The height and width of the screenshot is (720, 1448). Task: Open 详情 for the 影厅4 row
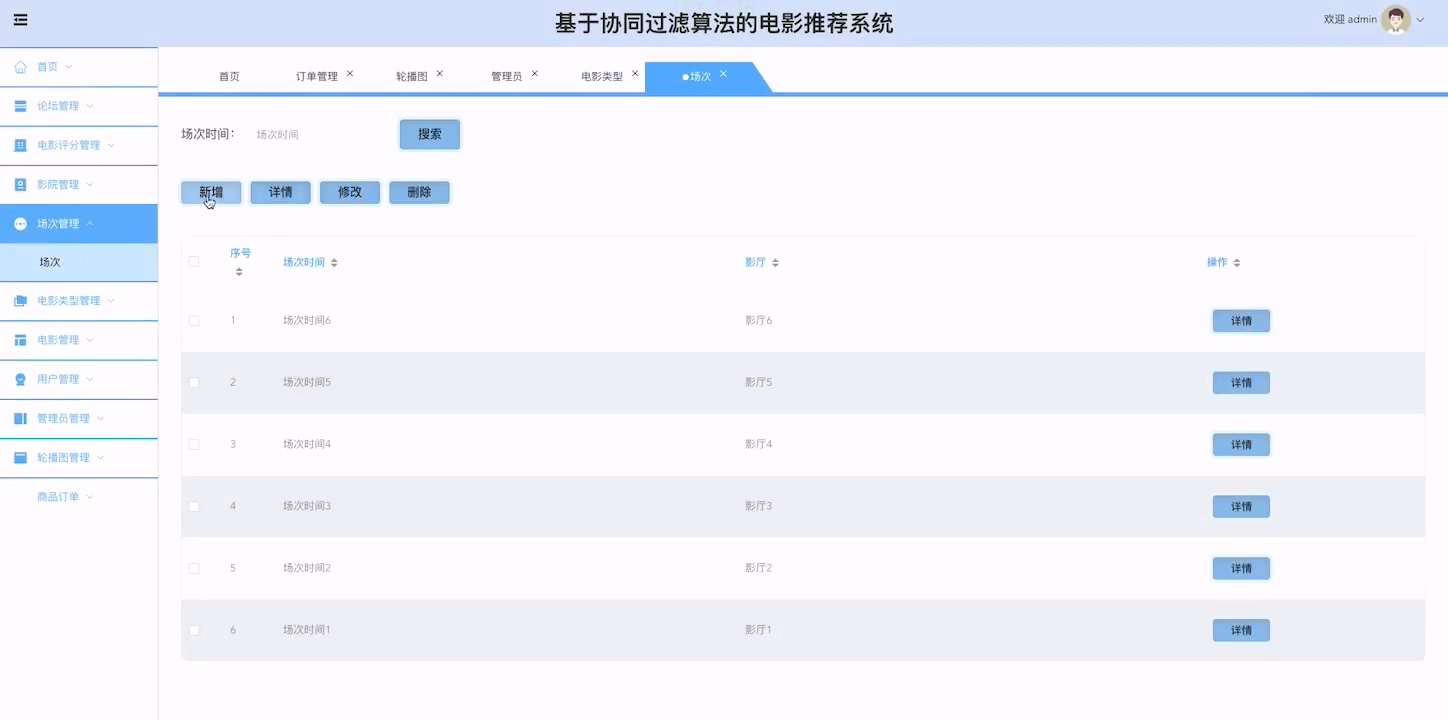click(x=1241, y=445)
